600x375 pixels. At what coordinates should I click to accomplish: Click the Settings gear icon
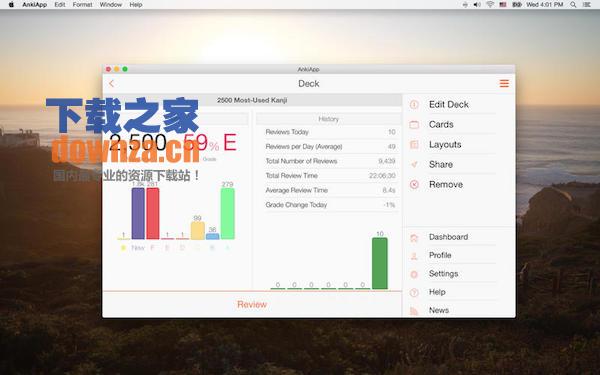point(414,274)
